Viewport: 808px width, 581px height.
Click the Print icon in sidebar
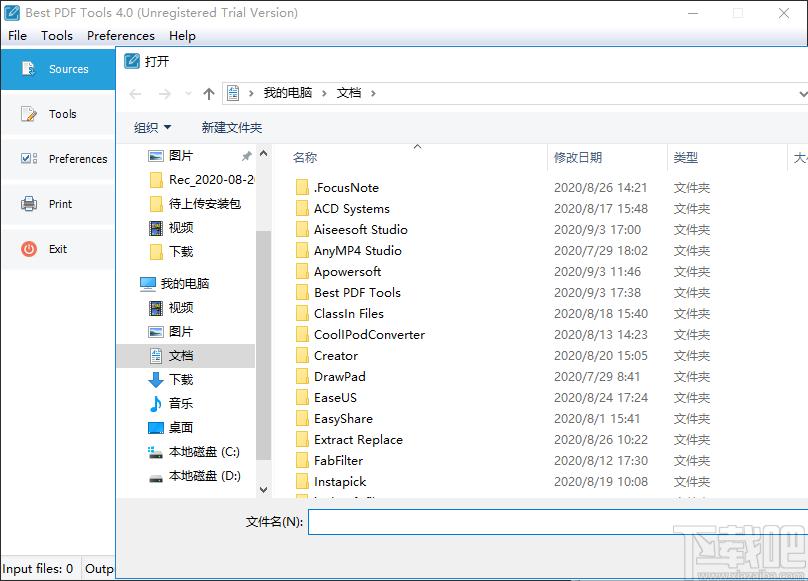[29, 204]
